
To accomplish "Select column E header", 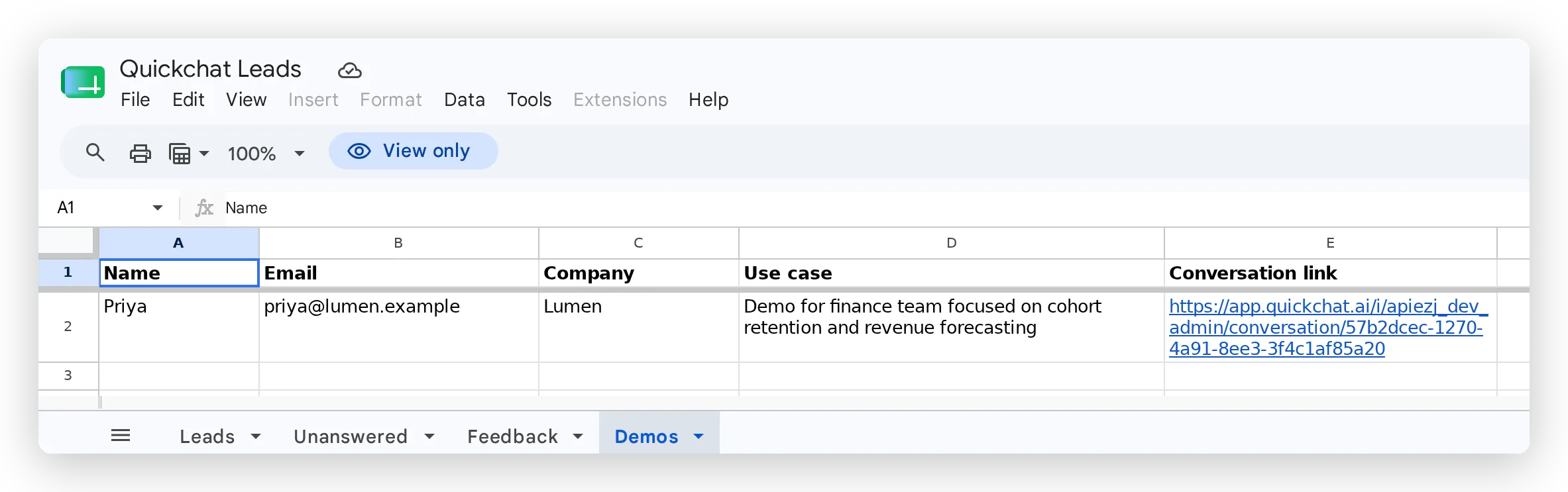I will coord(1330,243).
